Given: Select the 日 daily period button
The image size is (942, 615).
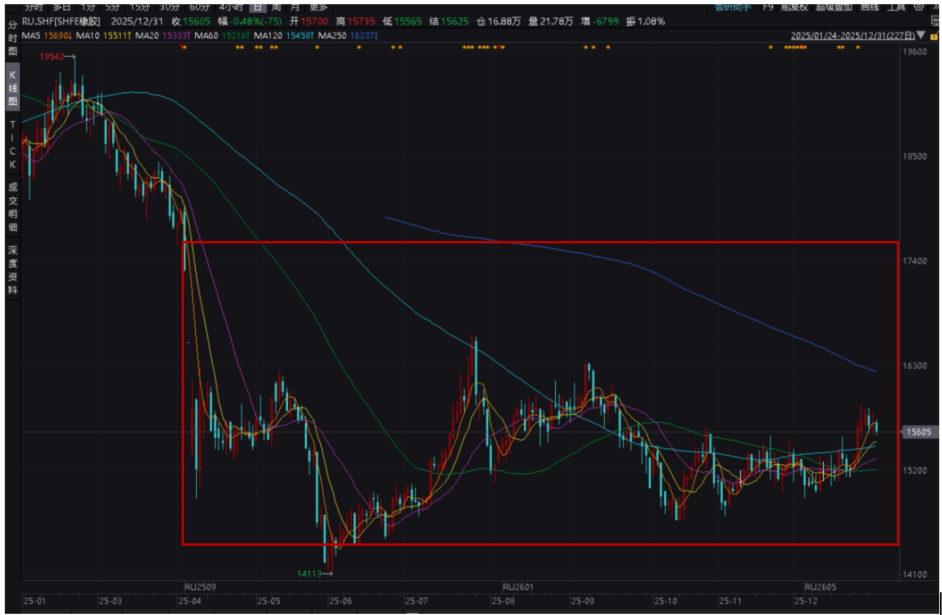Looking at the screenshot, I should [x=258, y=6].
